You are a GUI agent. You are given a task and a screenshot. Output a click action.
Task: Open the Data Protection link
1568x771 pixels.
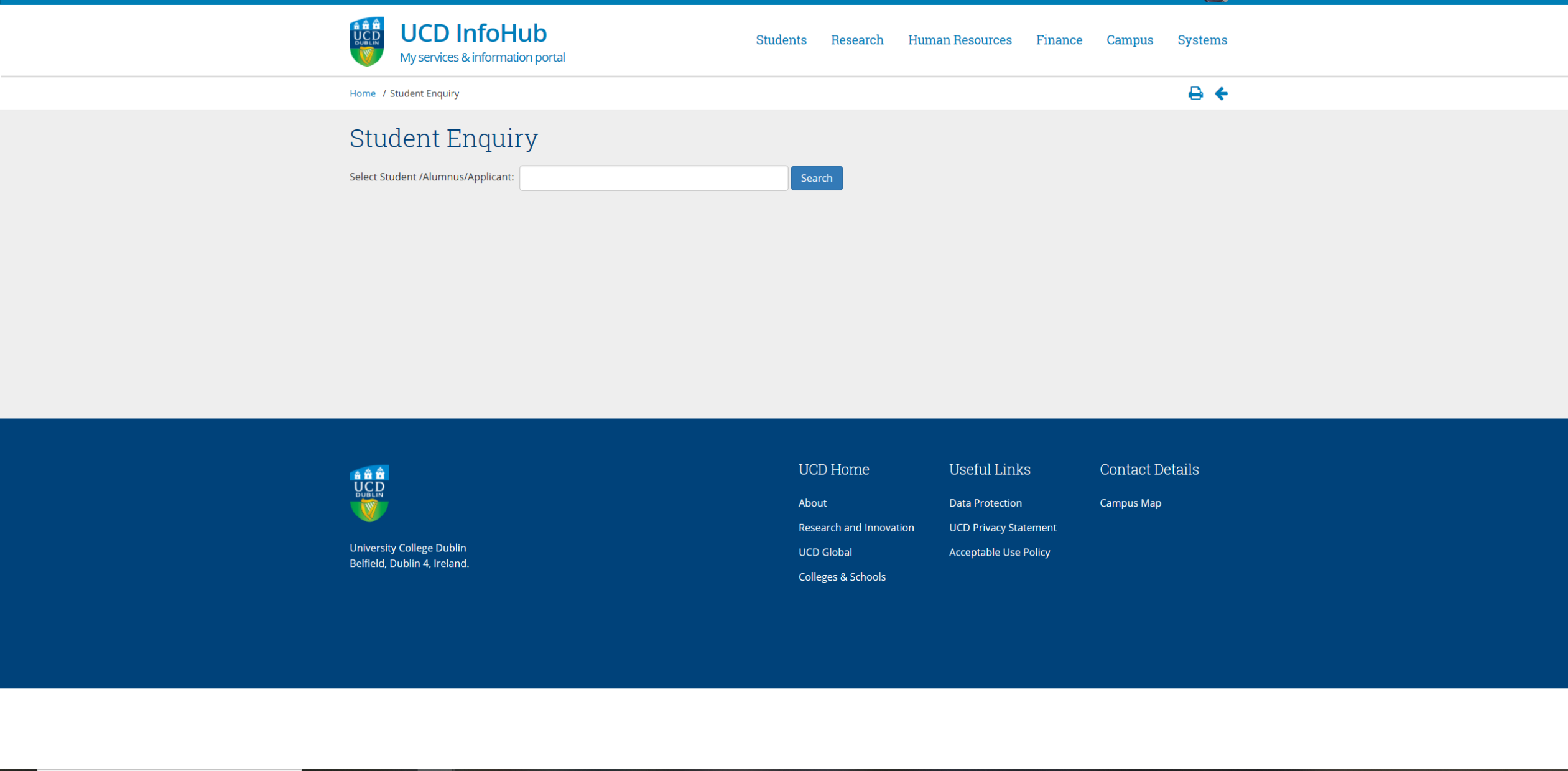pos(985,503)
